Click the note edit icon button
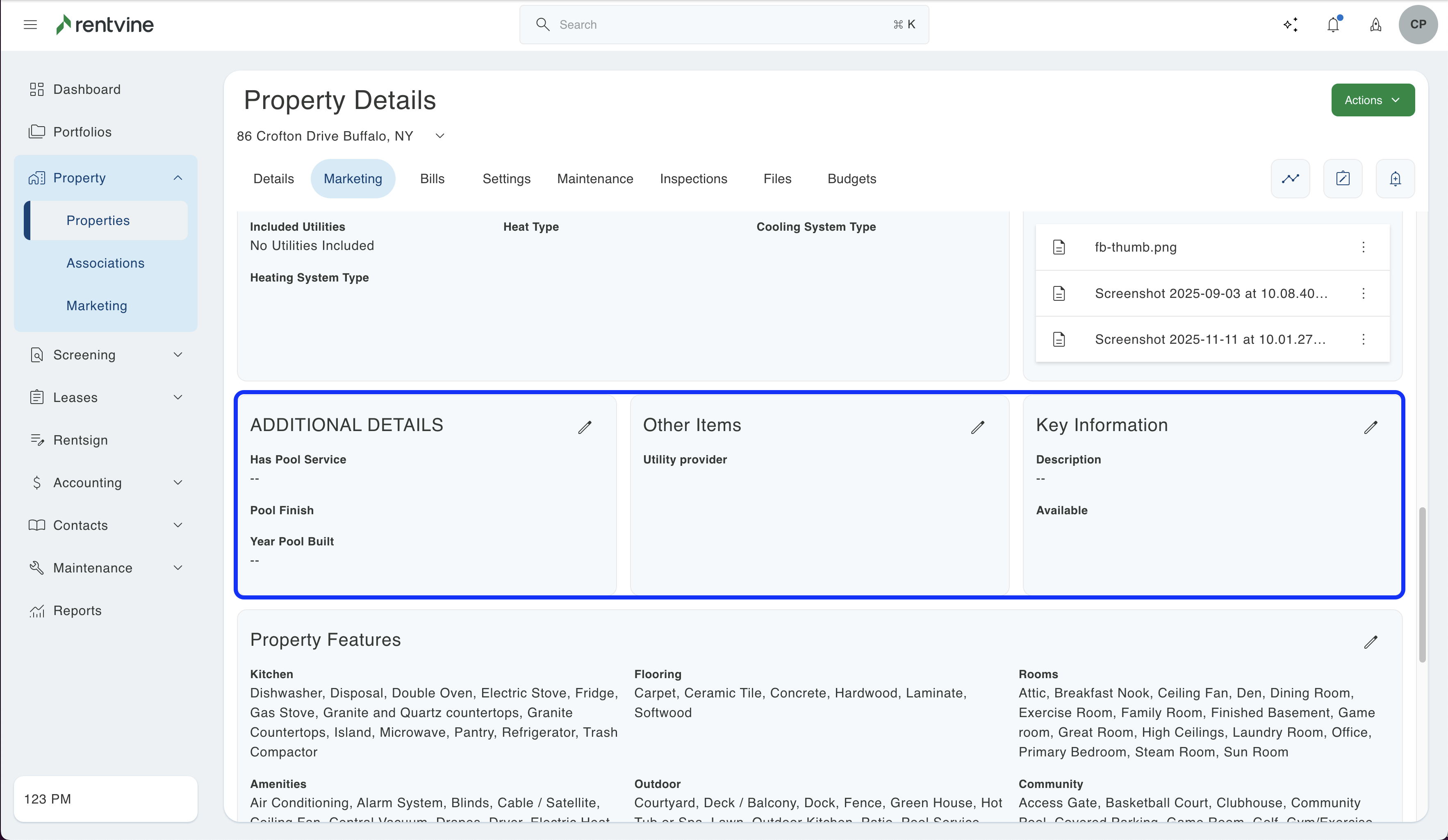This screenshot has height=840, width=1448. tap(1343, 179)
